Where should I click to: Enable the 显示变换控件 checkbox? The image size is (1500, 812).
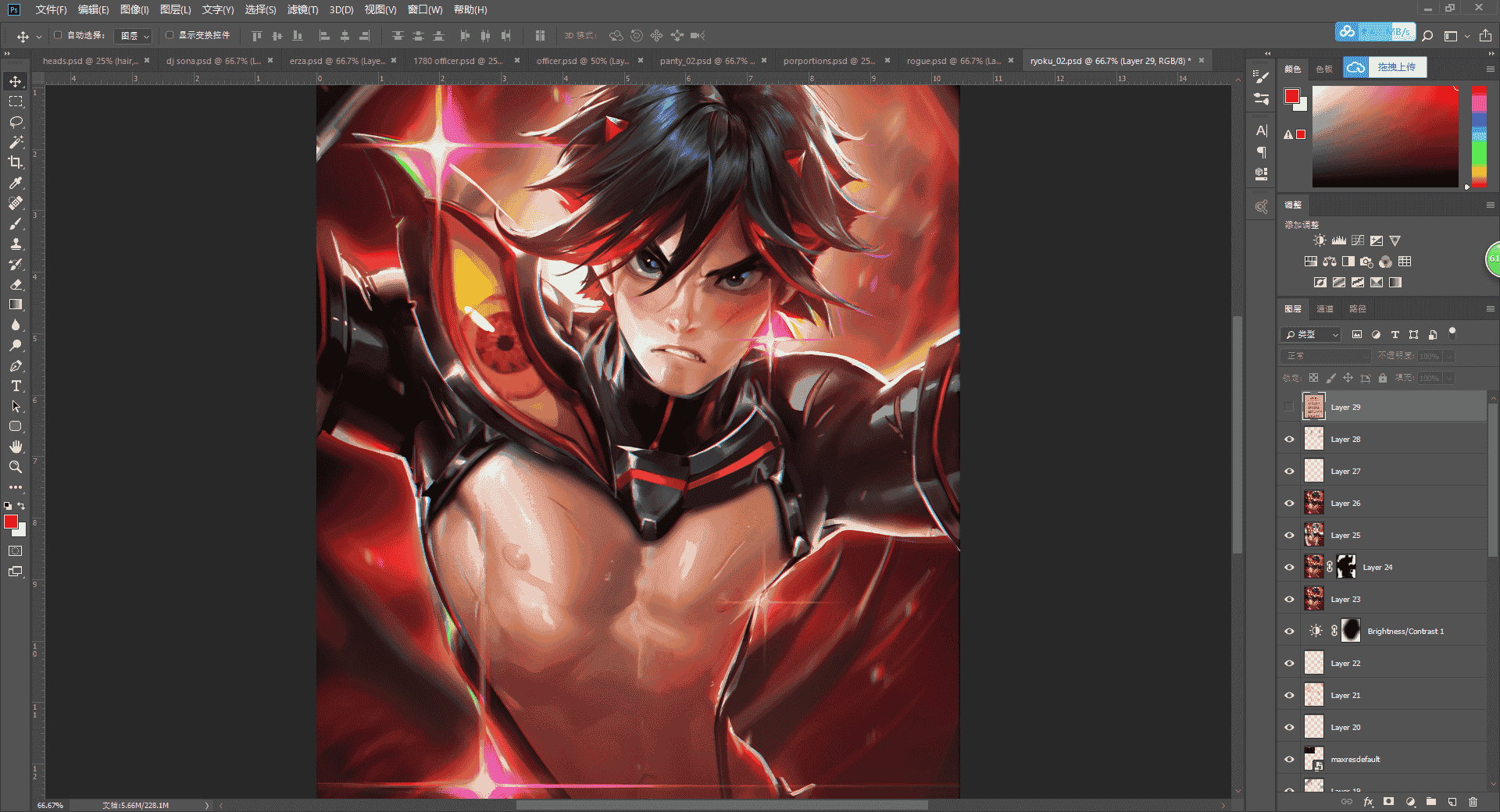tap(170, 35)
